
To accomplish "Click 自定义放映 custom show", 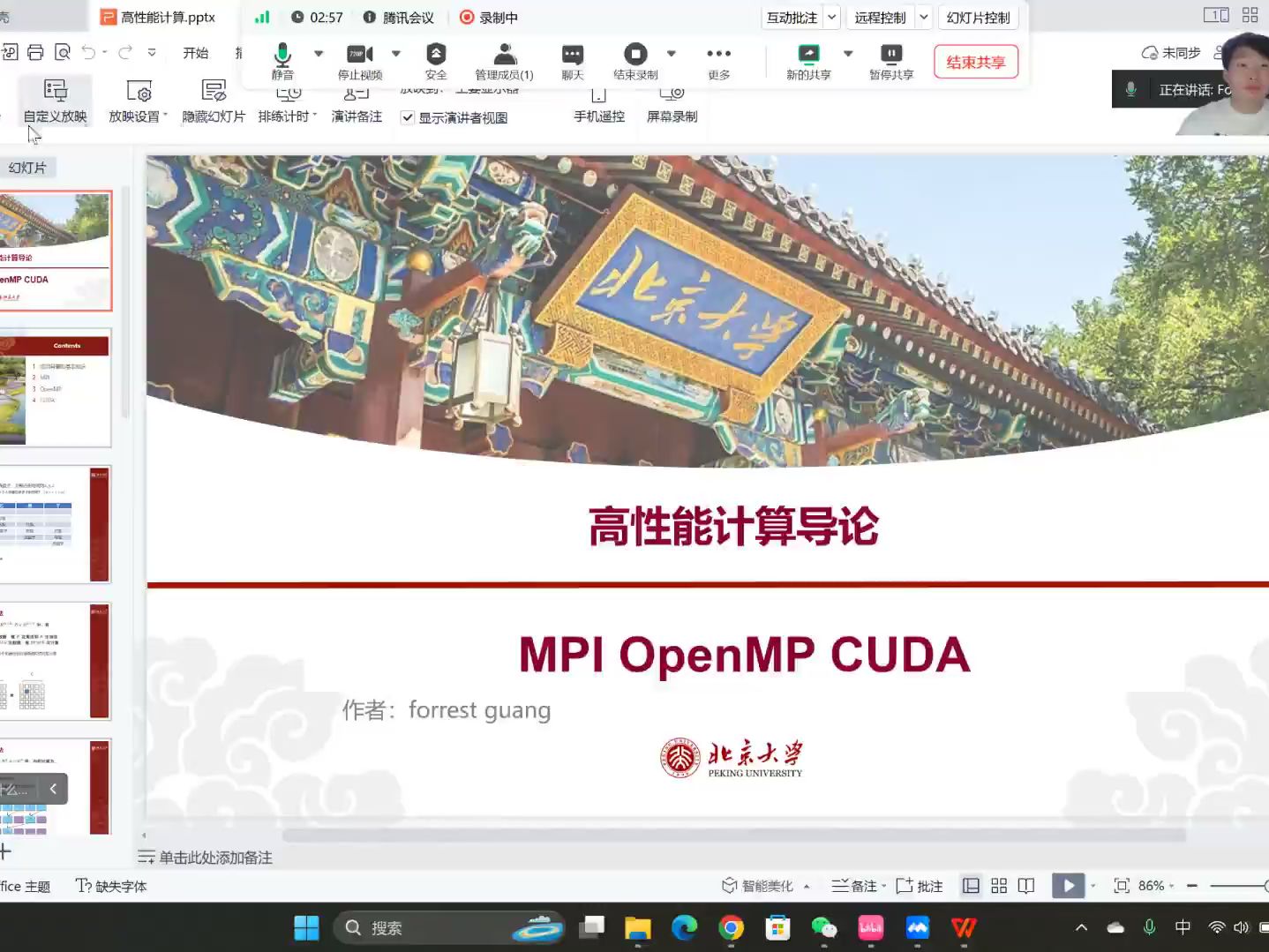I will point(55,101).
